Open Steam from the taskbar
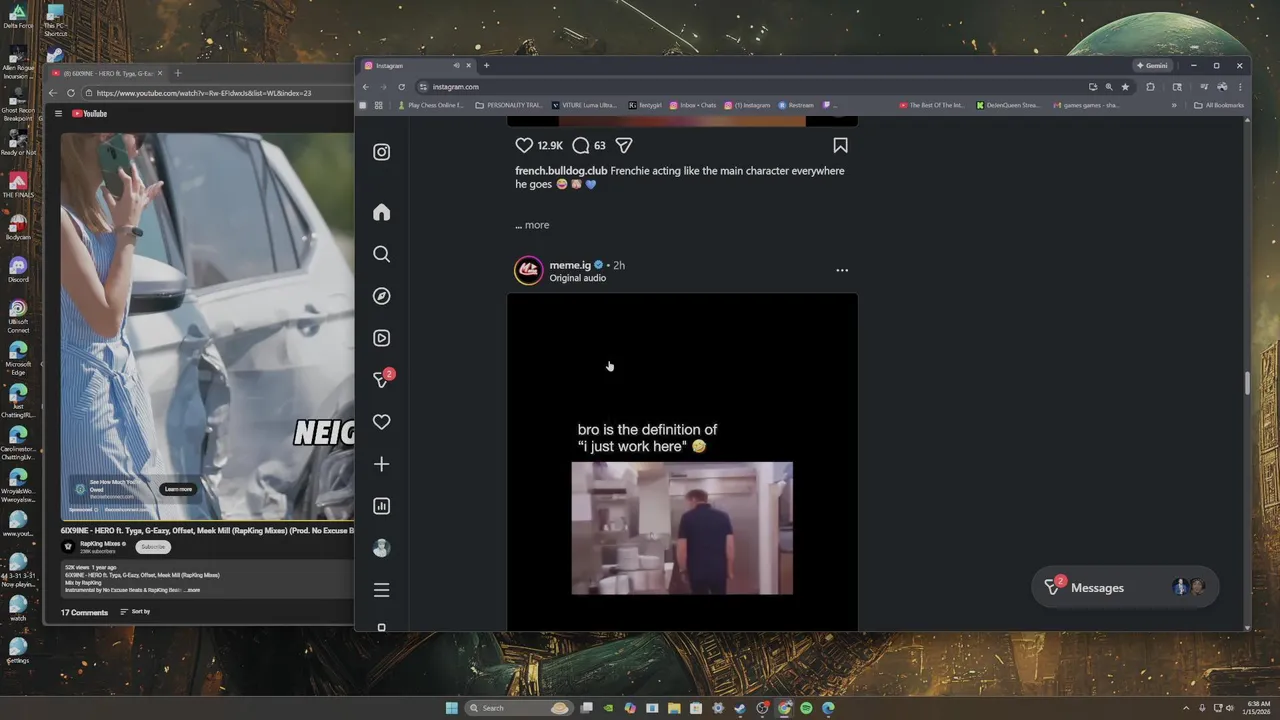The width and height of the screenshot is (1280, 720). click(x=740, y=708)
